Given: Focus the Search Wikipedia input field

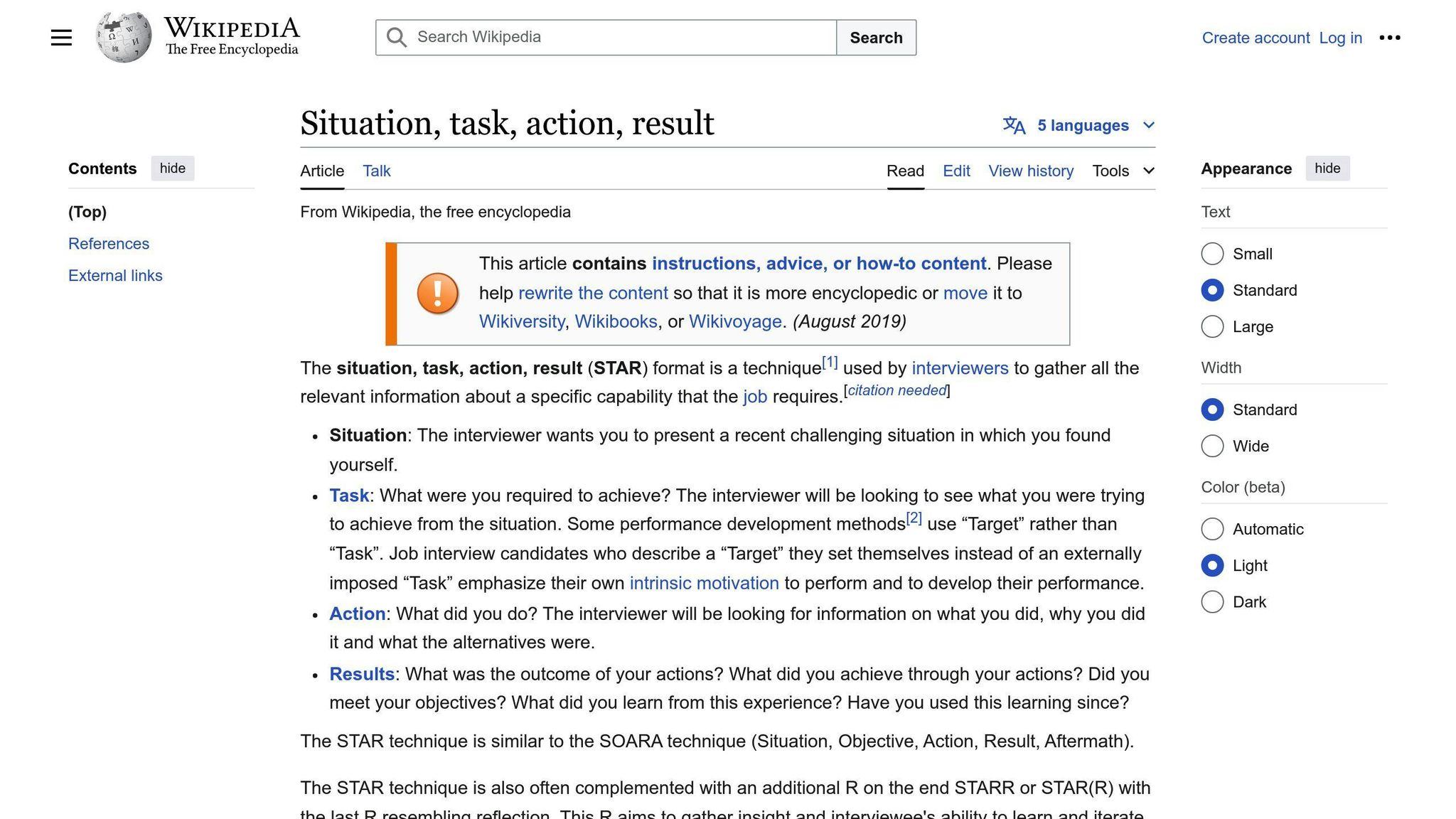Looking at the screenshot, I should [606, 38].
